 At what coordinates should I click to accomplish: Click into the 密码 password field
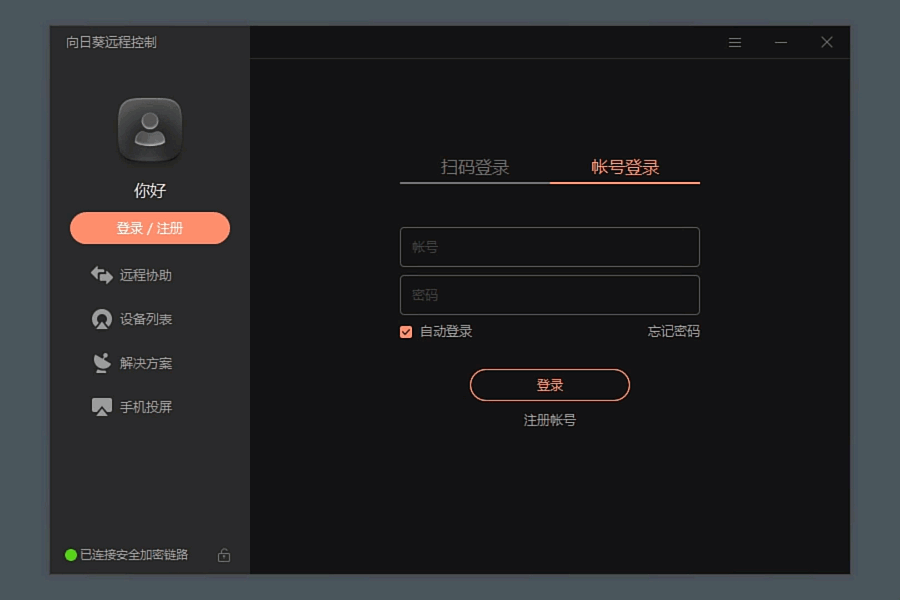click(550, 295)
